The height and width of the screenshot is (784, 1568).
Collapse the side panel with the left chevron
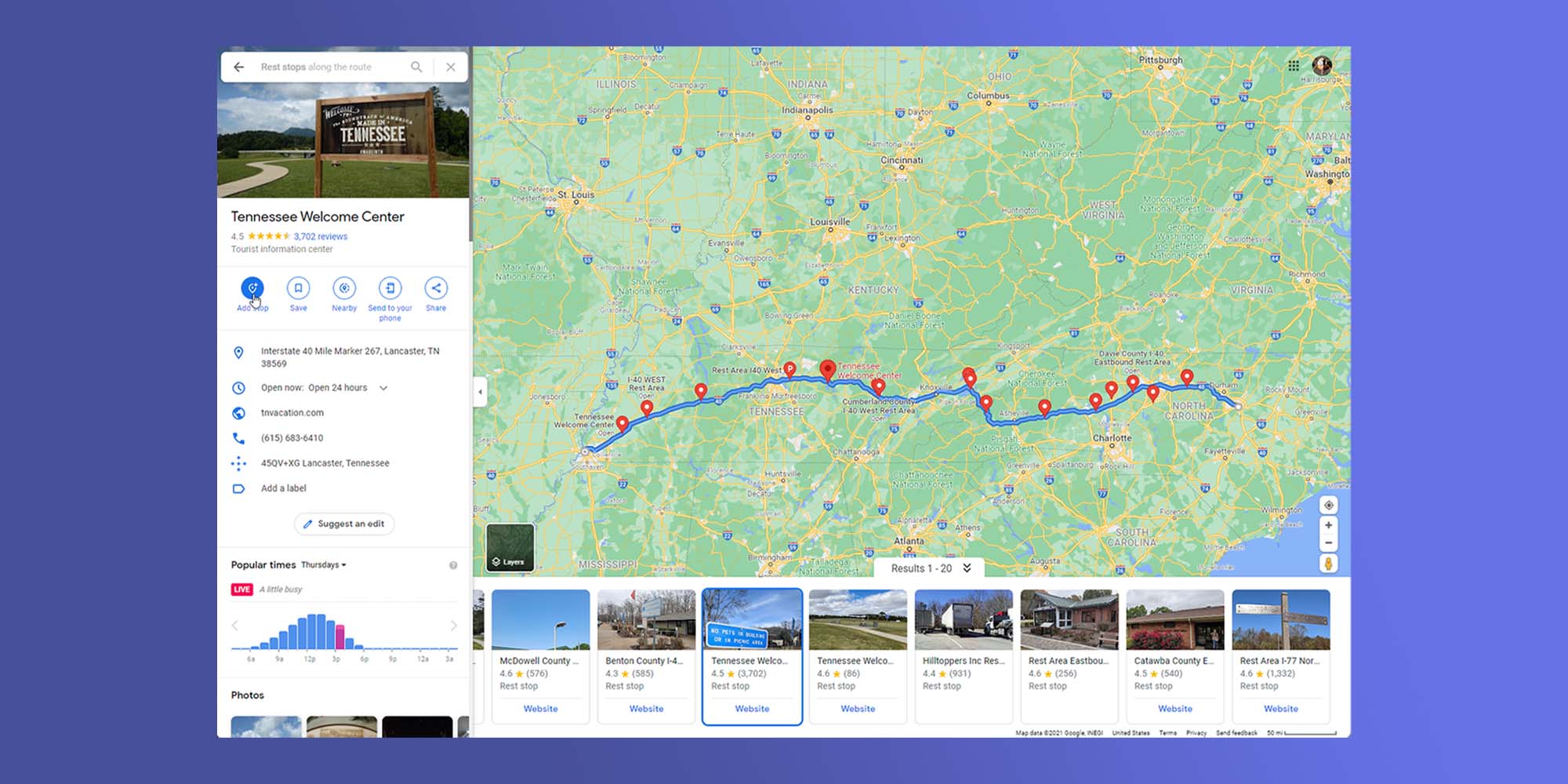tap(481, 392)
